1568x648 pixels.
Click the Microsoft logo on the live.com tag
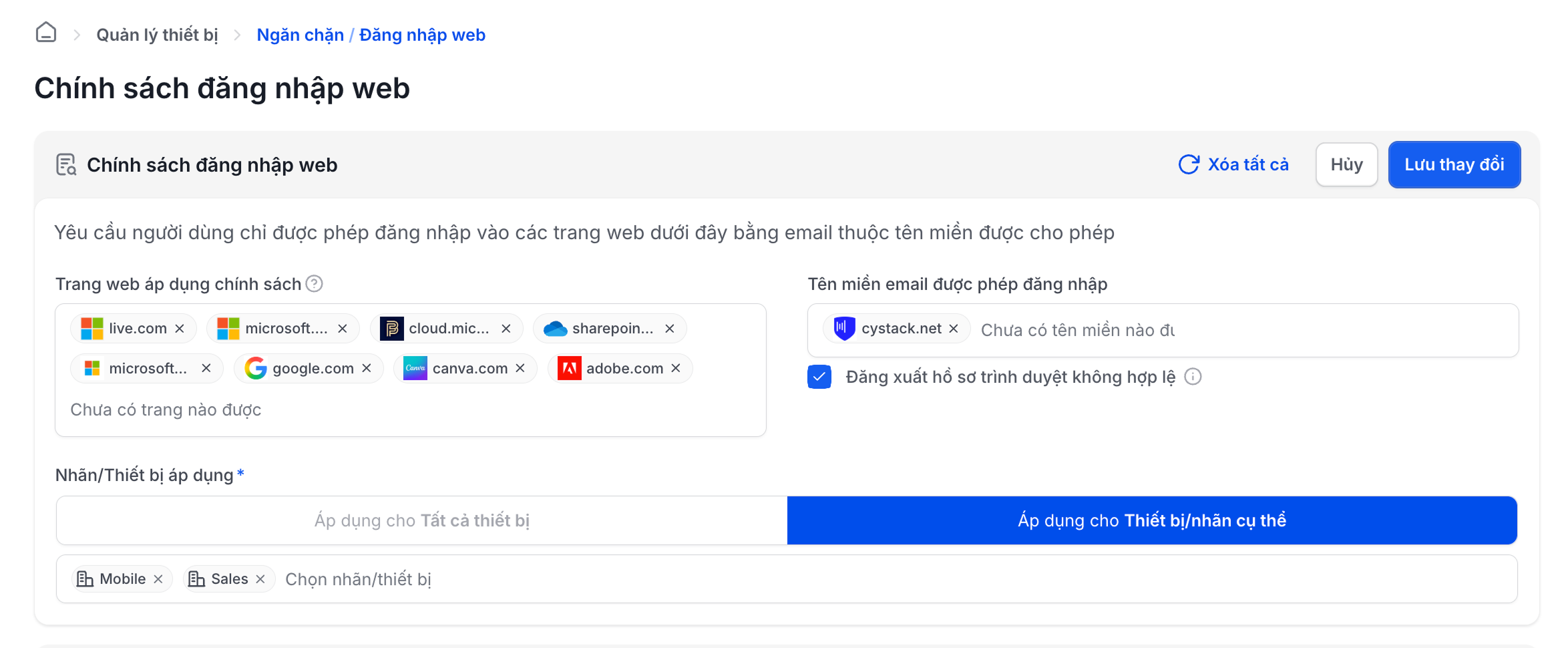[92, 328]
